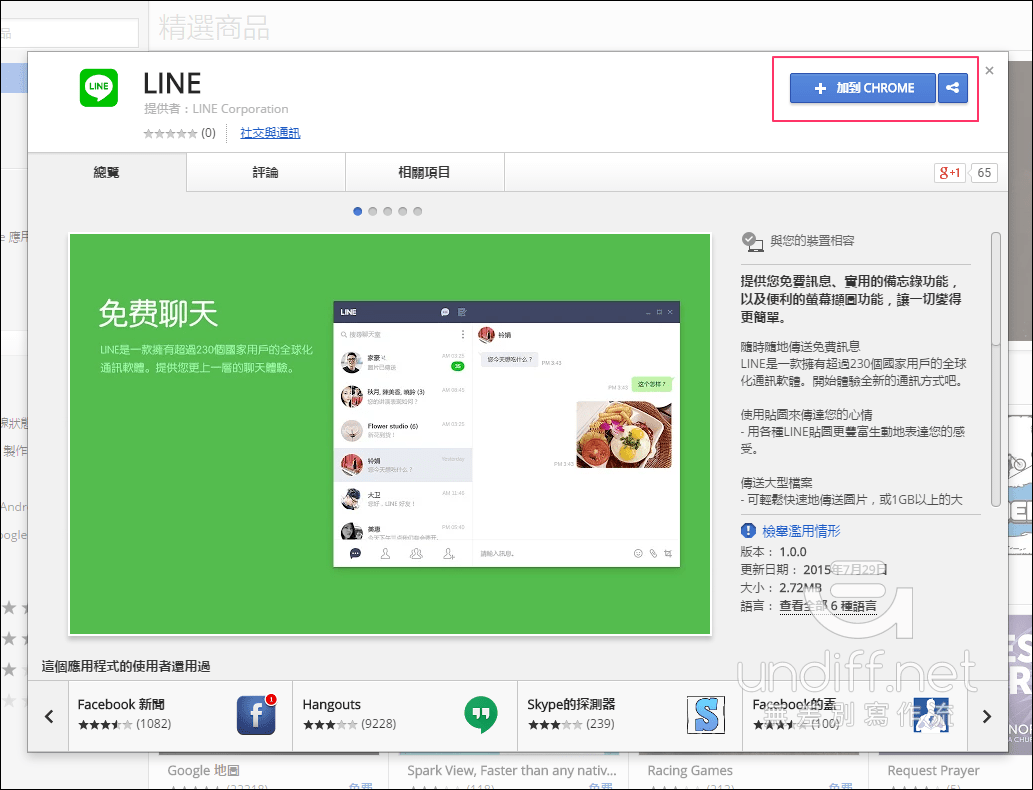Click the chats tab icon in LINE preview

click(x=355, y=553)
